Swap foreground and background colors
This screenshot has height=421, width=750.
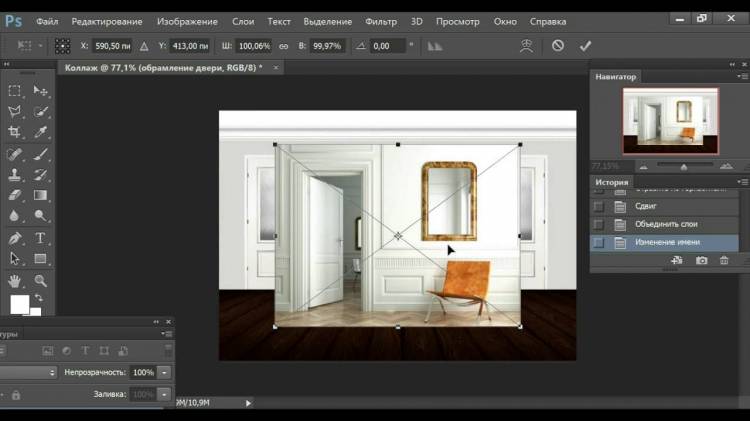39,298
